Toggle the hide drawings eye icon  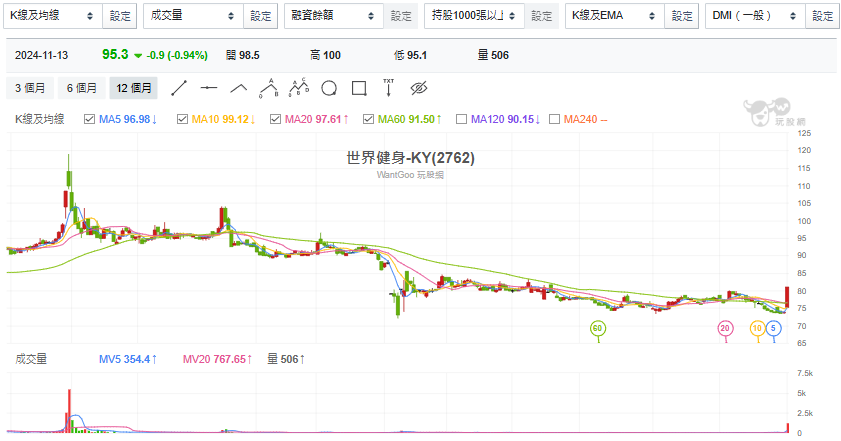pos(419,88)
